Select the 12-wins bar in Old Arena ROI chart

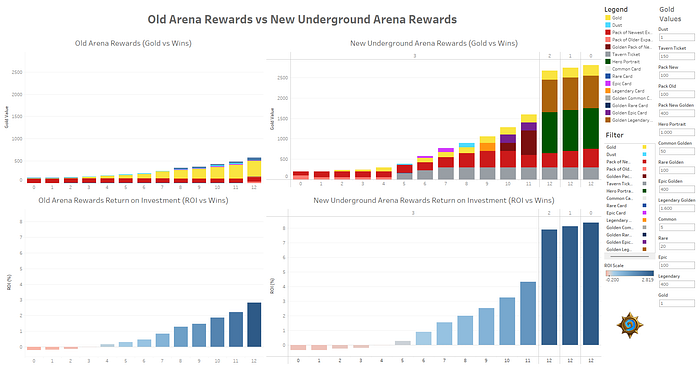254,325
